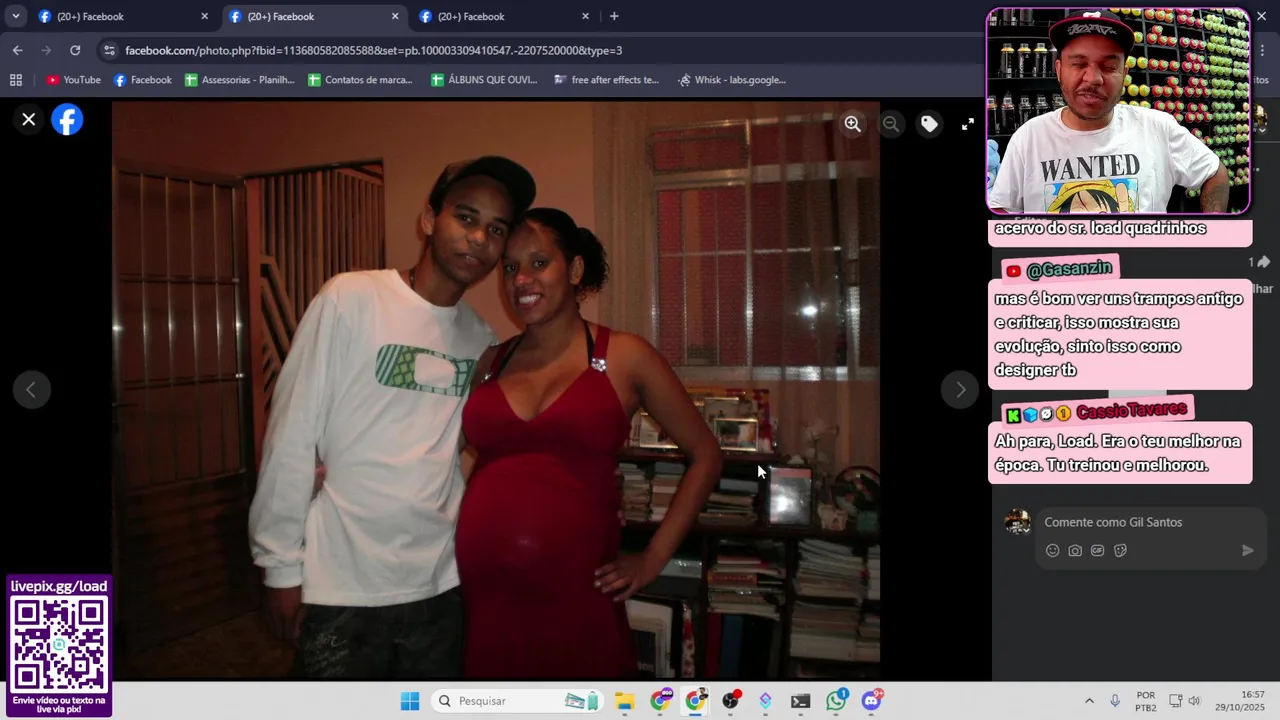Open the Facebook bookmark

(142, 80)
